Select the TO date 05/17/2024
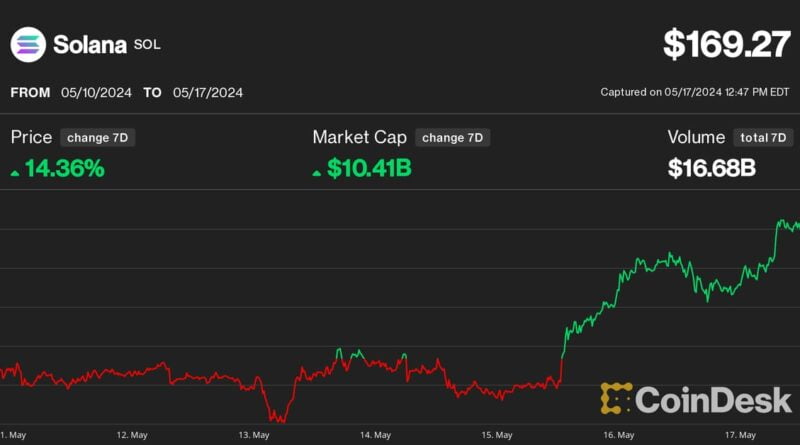 tap(205, 92)
